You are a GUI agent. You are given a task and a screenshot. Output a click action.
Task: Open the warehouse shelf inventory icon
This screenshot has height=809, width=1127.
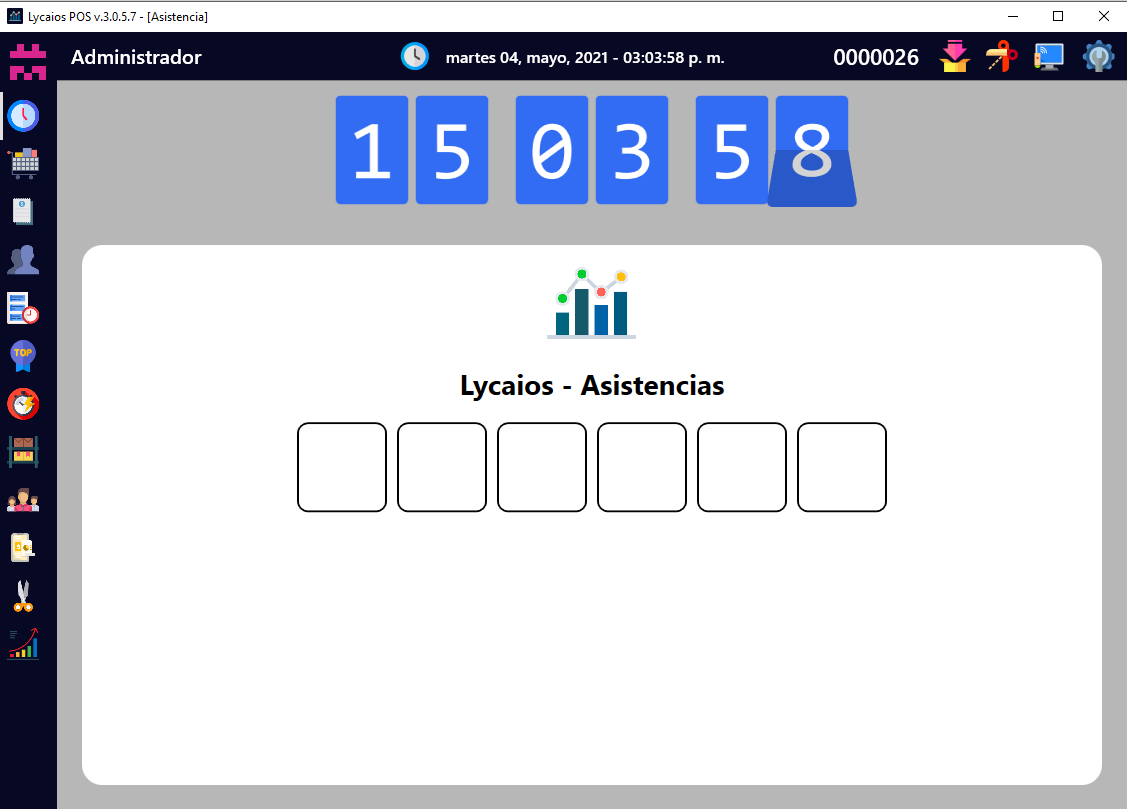[x=23, y=452]
